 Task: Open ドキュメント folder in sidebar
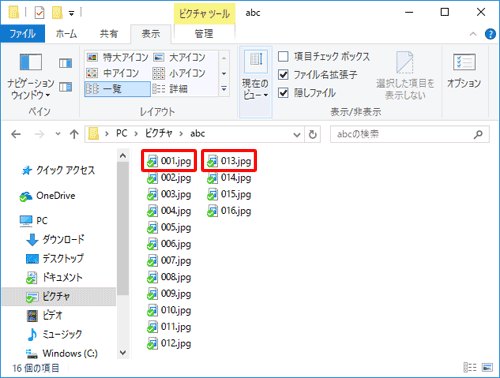54,277
